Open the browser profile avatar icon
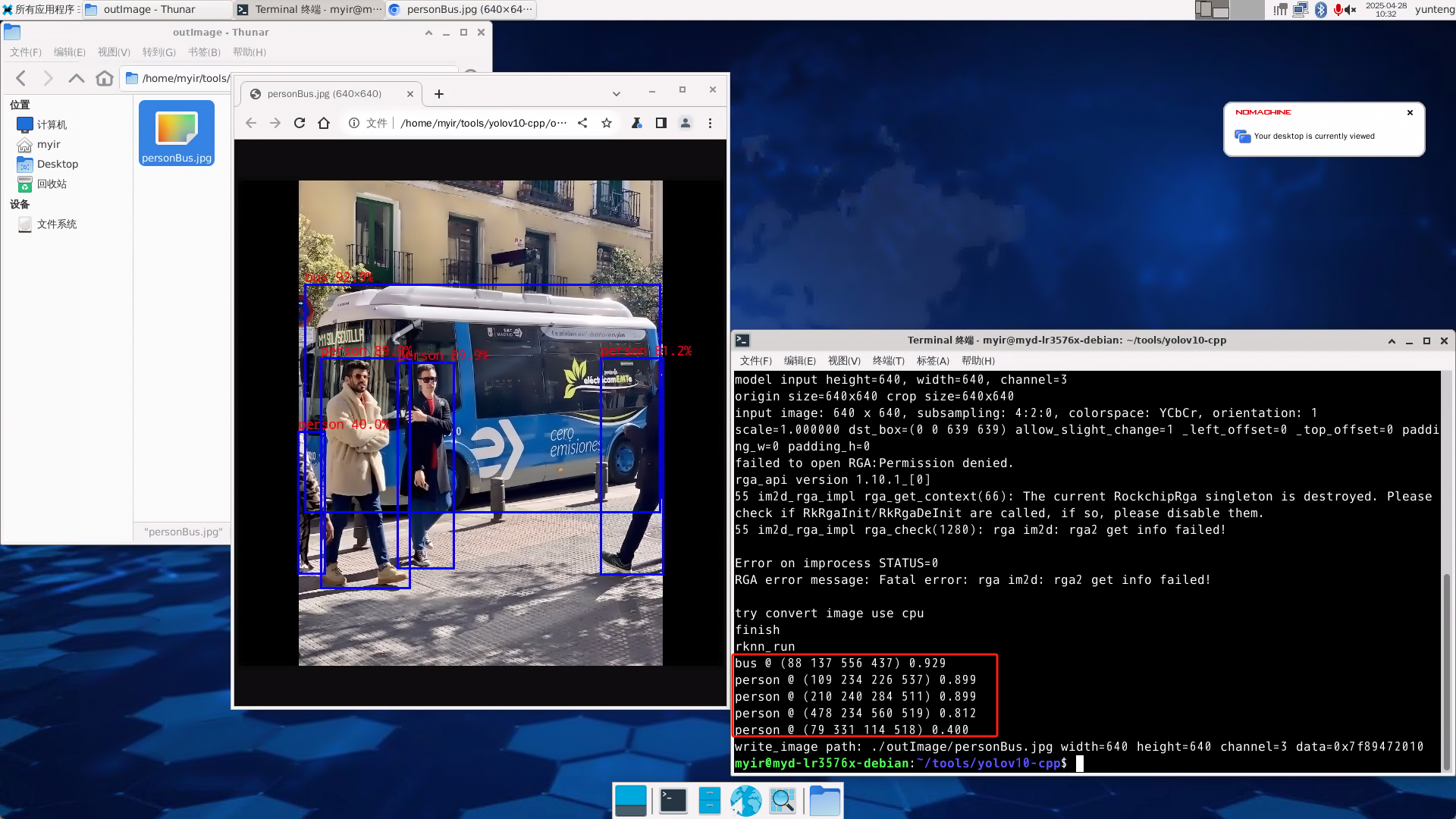The image size is (1456, 819). [686, 123]
